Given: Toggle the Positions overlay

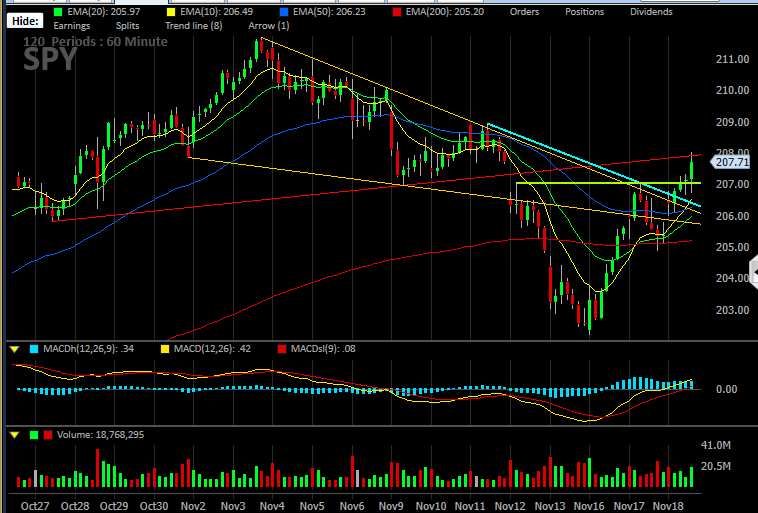Looking at the screenshot, I should (584, 12).
